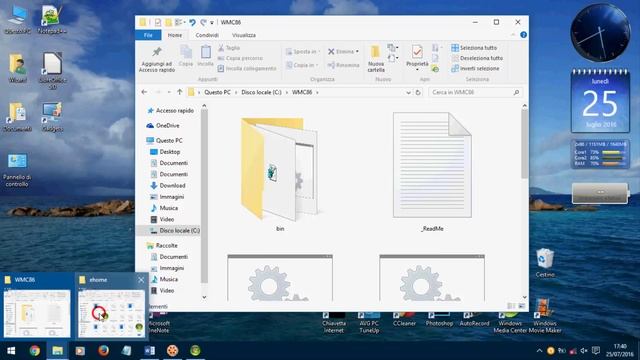Click the redo icon in title bar
Screen dimensions: 640x360
(203, 22)
